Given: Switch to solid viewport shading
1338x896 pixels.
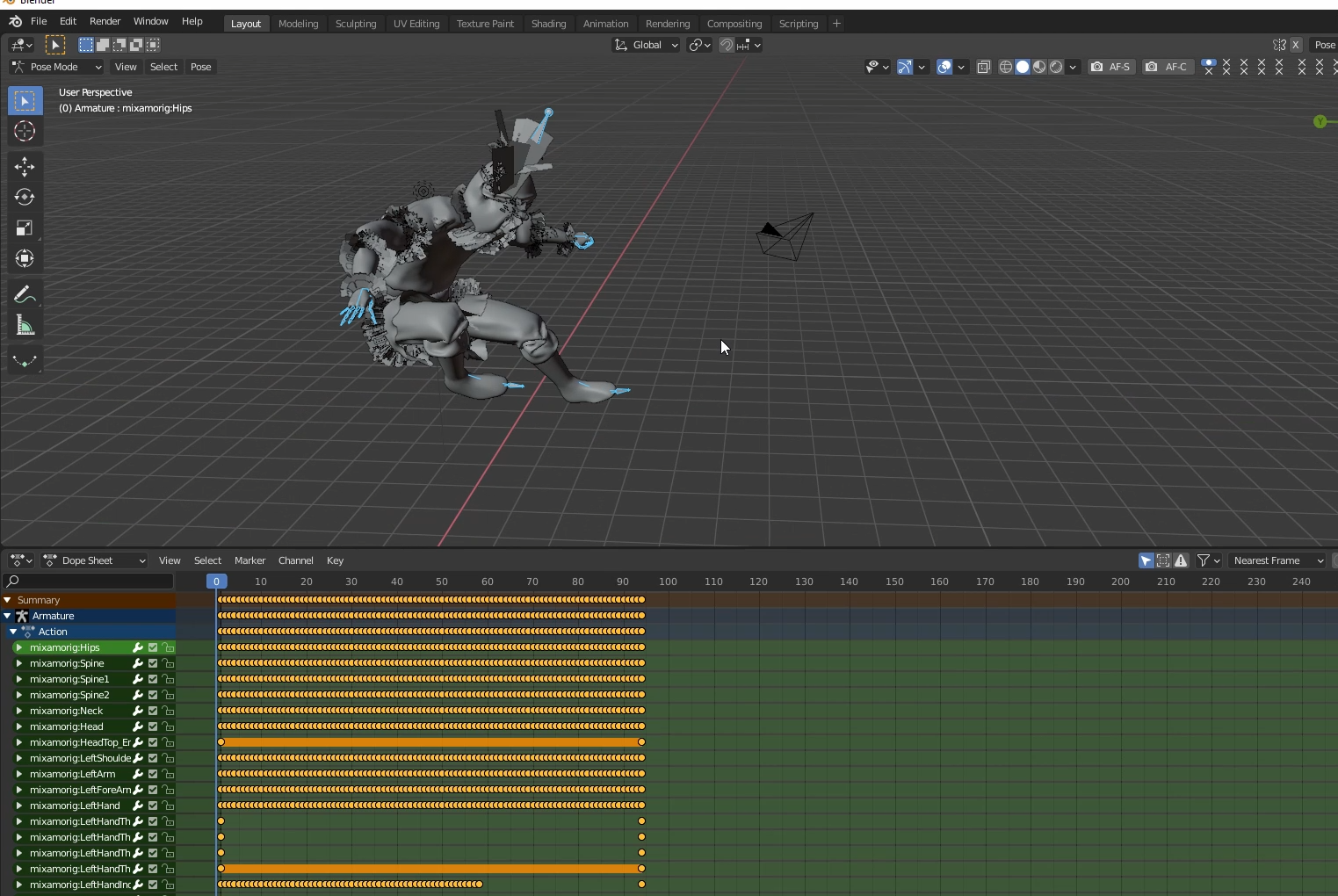Looking at the screenshot, I should pos(1023,67).
